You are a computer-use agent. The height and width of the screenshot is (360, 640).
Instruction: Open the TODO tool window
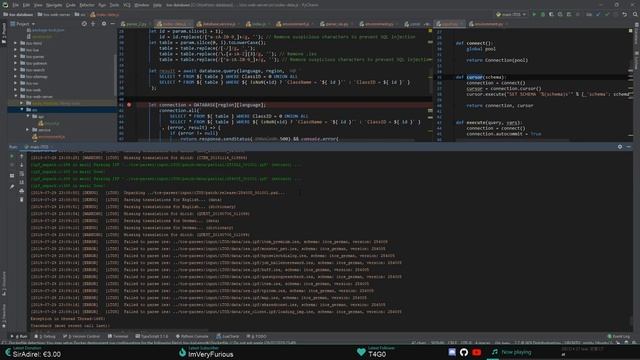tap(257, 336)
